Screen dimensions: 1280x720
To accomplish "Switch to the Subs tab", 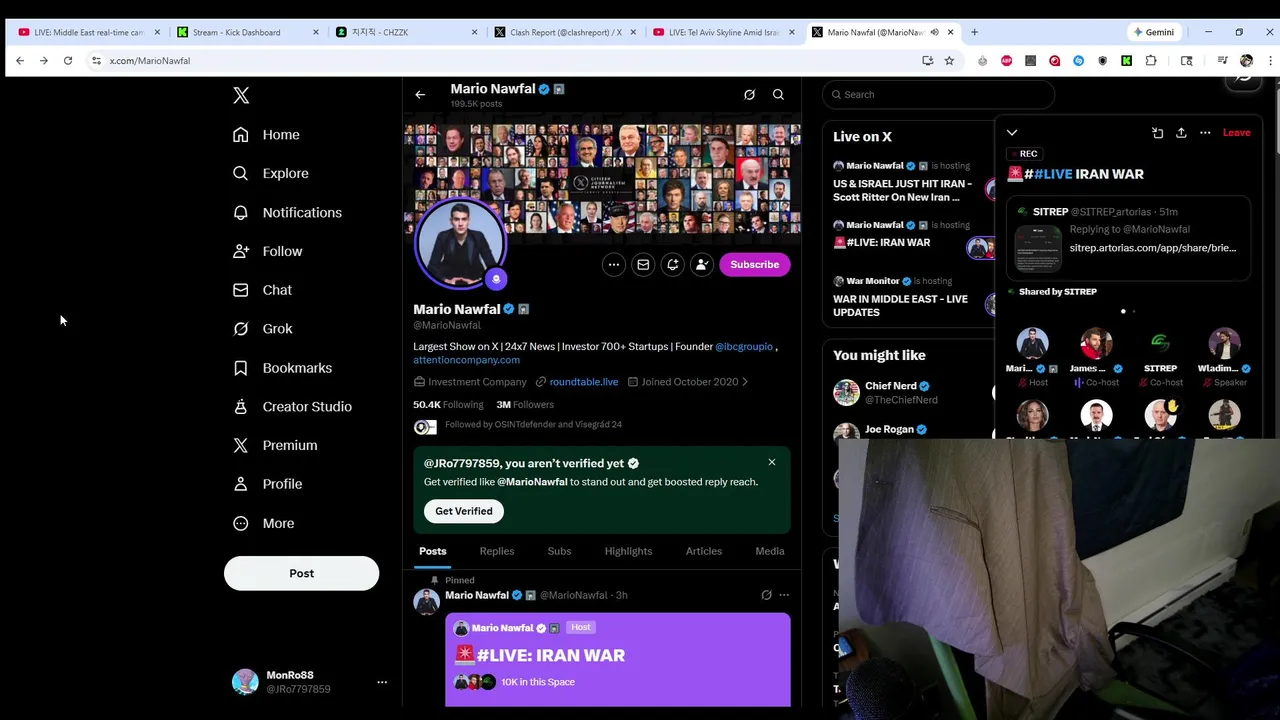I will coord(559,551).
